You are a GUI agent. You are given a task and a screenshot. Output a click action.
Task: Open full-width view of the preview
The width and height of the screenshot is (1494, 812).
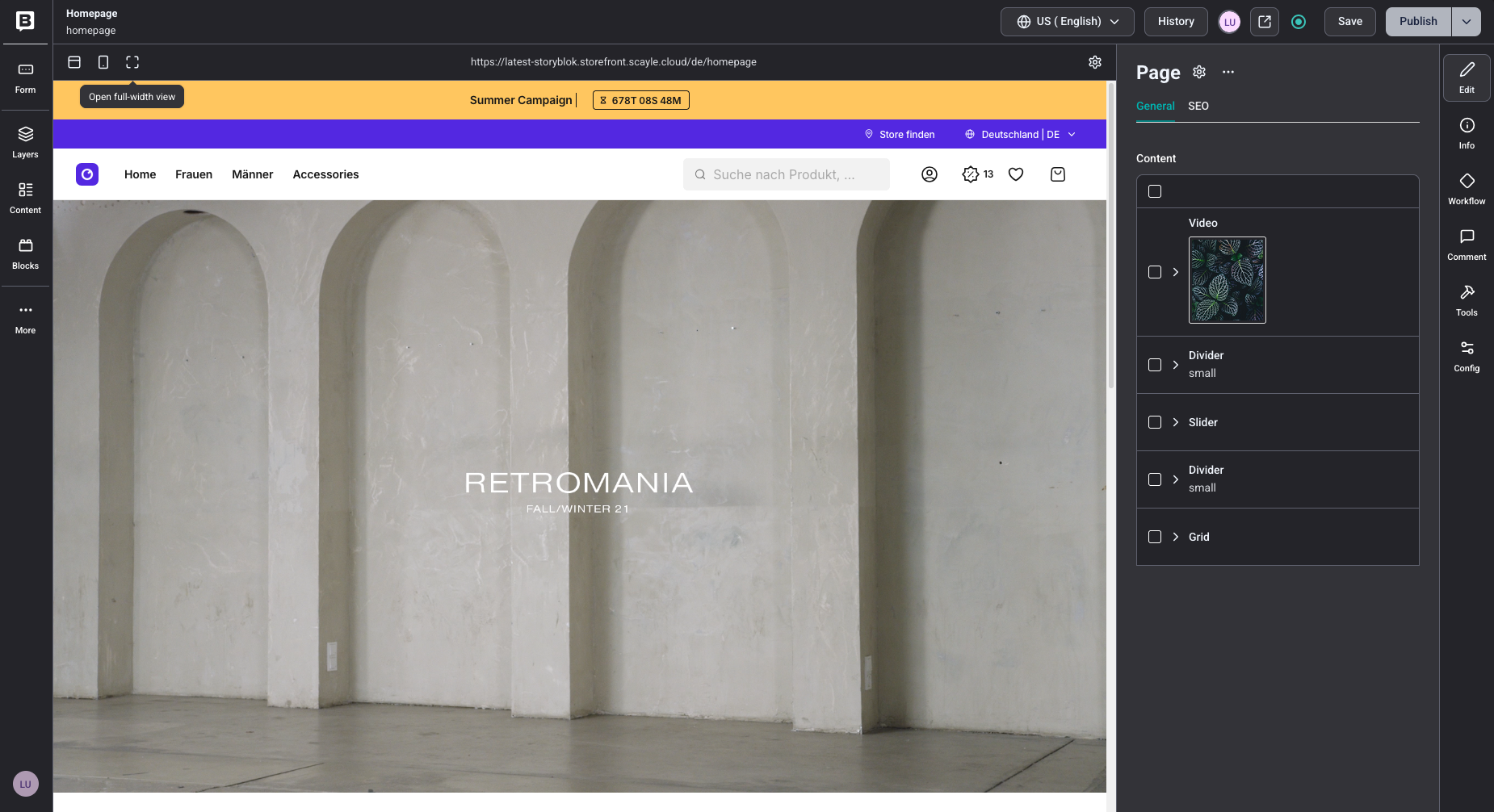pyautogui.click(x=132, y=61)
